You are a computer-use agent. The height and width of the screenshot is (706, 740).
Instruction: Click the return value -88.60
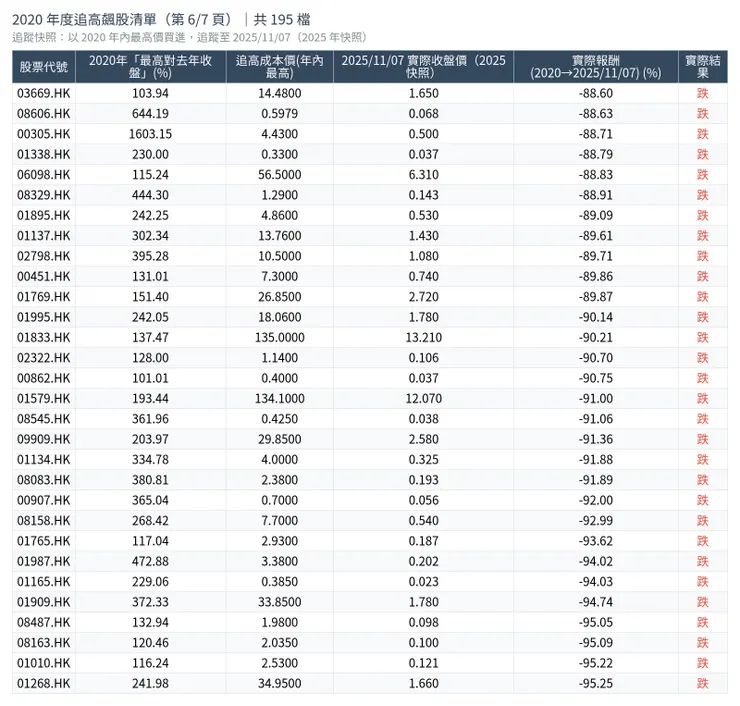point(596,93)
